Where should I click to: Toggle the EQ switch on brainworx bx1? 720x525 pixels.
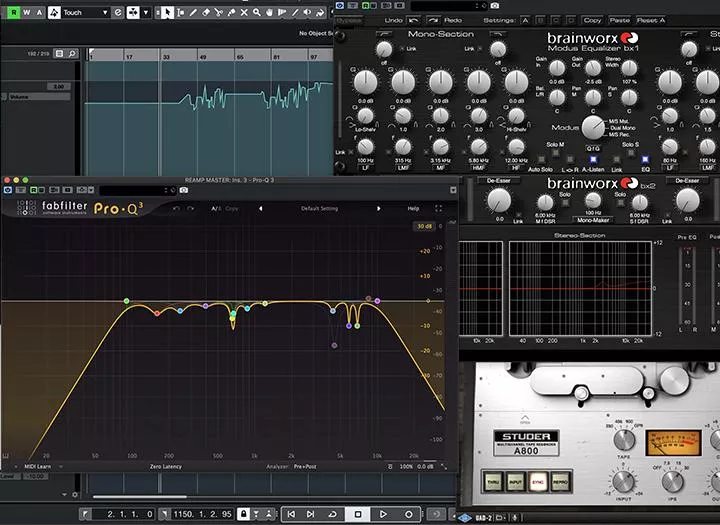[x=645, y=159]
